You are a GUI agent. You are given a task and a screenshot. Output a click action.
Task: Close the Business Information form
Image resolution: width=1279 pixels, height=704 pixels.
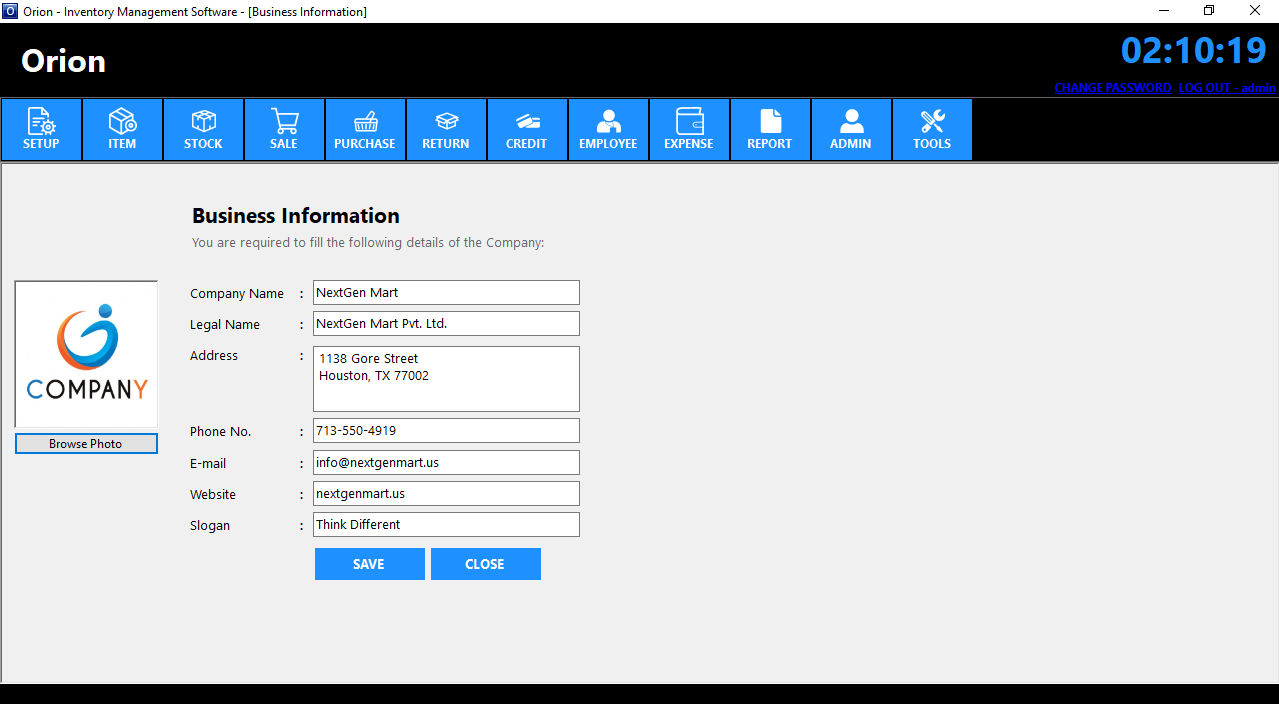pyautogui.click(x=485, y=563)
